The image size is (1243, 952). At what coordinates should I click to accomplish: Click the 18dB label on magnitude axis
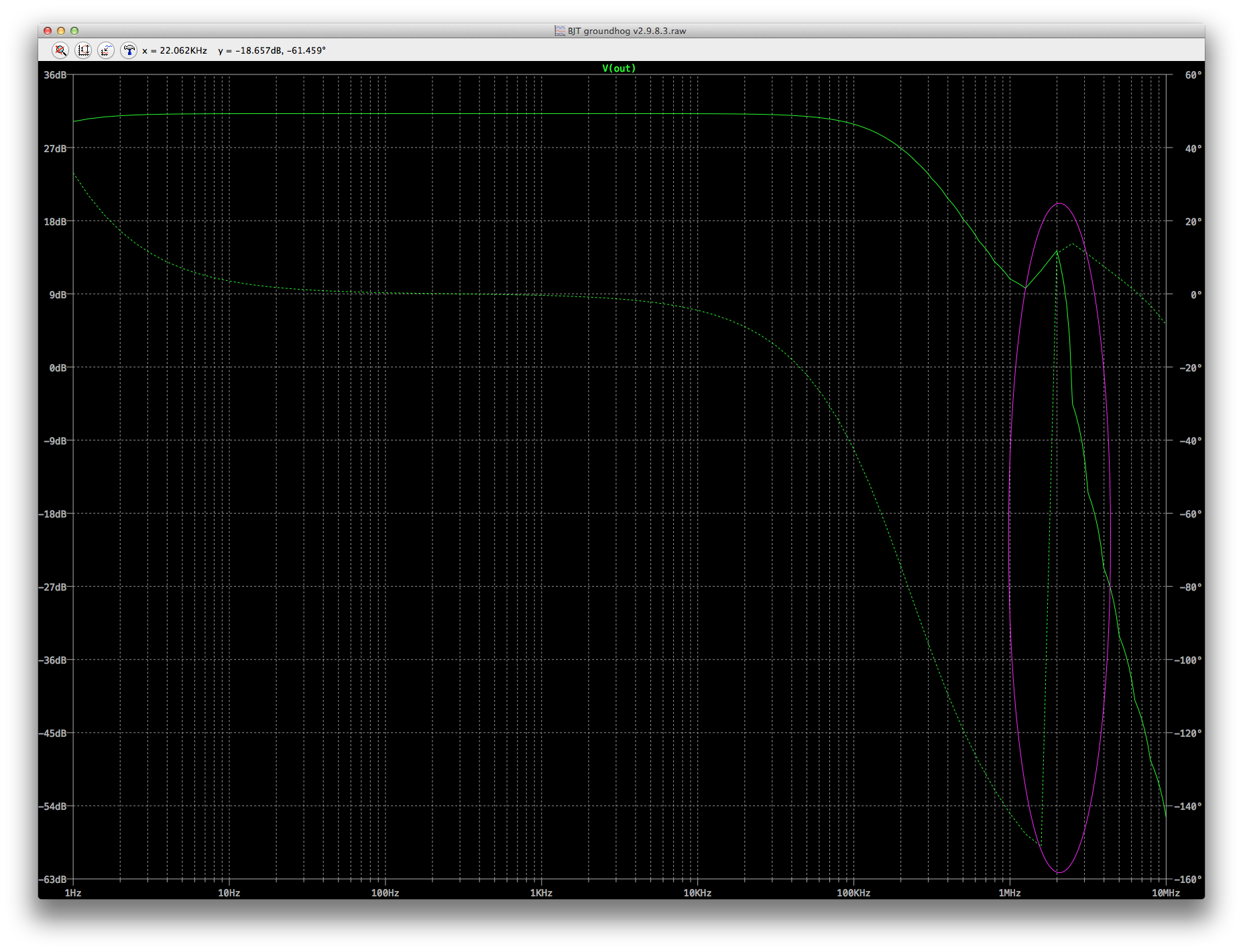55,221
